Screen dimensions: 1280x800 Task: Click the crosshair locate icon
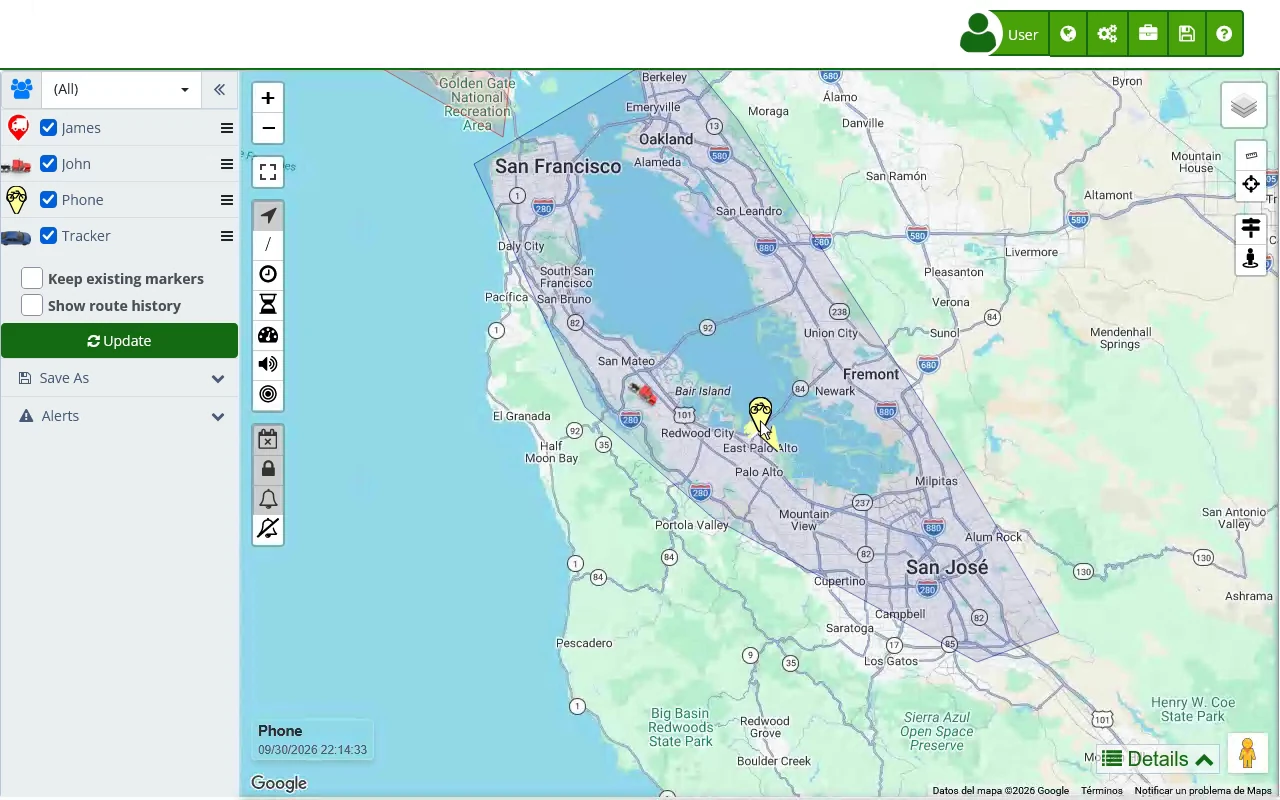click(1251, 184)
